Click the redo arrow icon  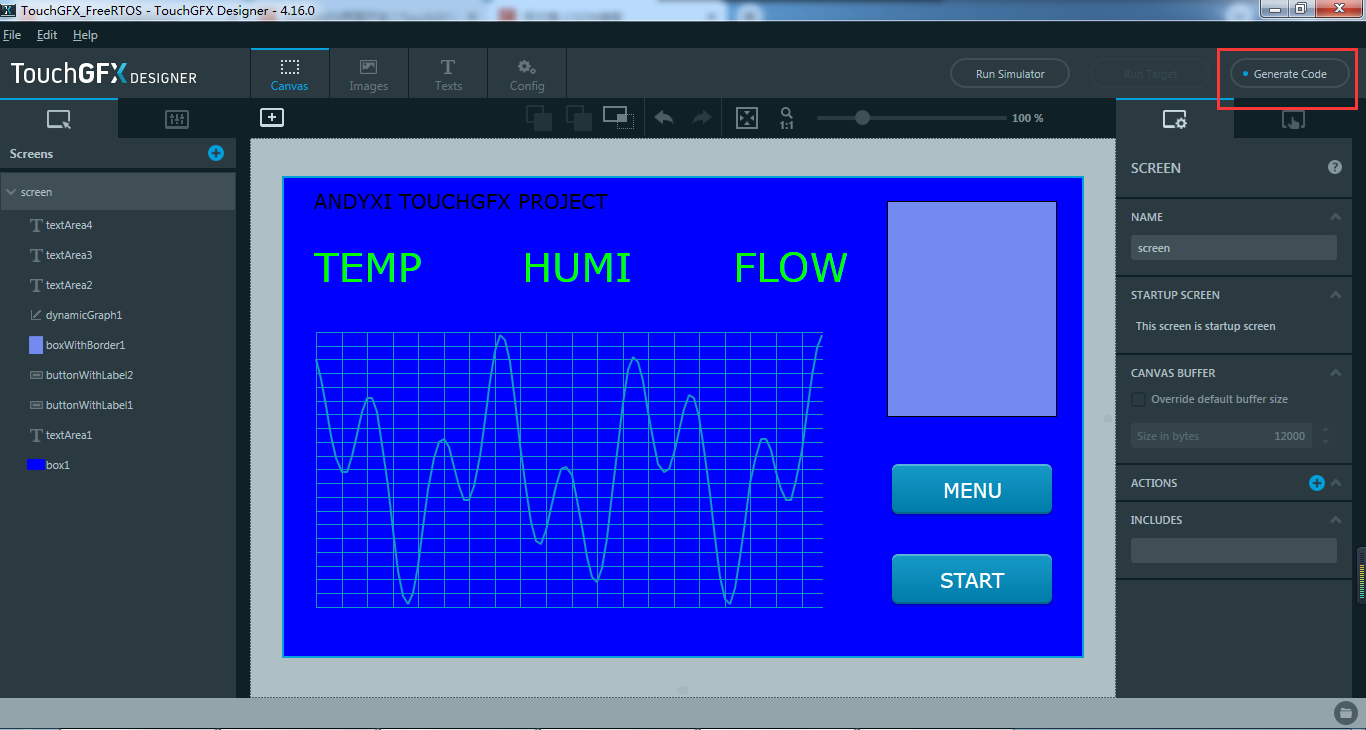coord(701,118)
